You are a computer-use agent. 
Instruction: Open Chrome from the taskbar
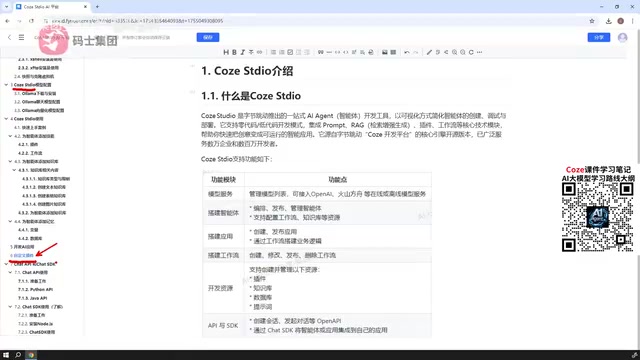[x=31, y=355]
